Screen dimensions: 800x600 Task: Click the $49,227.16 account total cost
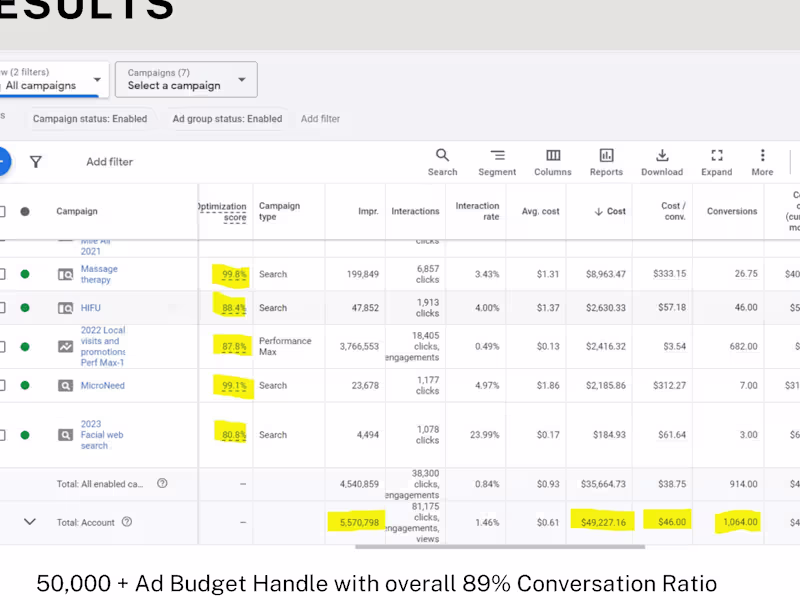click(603, 522)
